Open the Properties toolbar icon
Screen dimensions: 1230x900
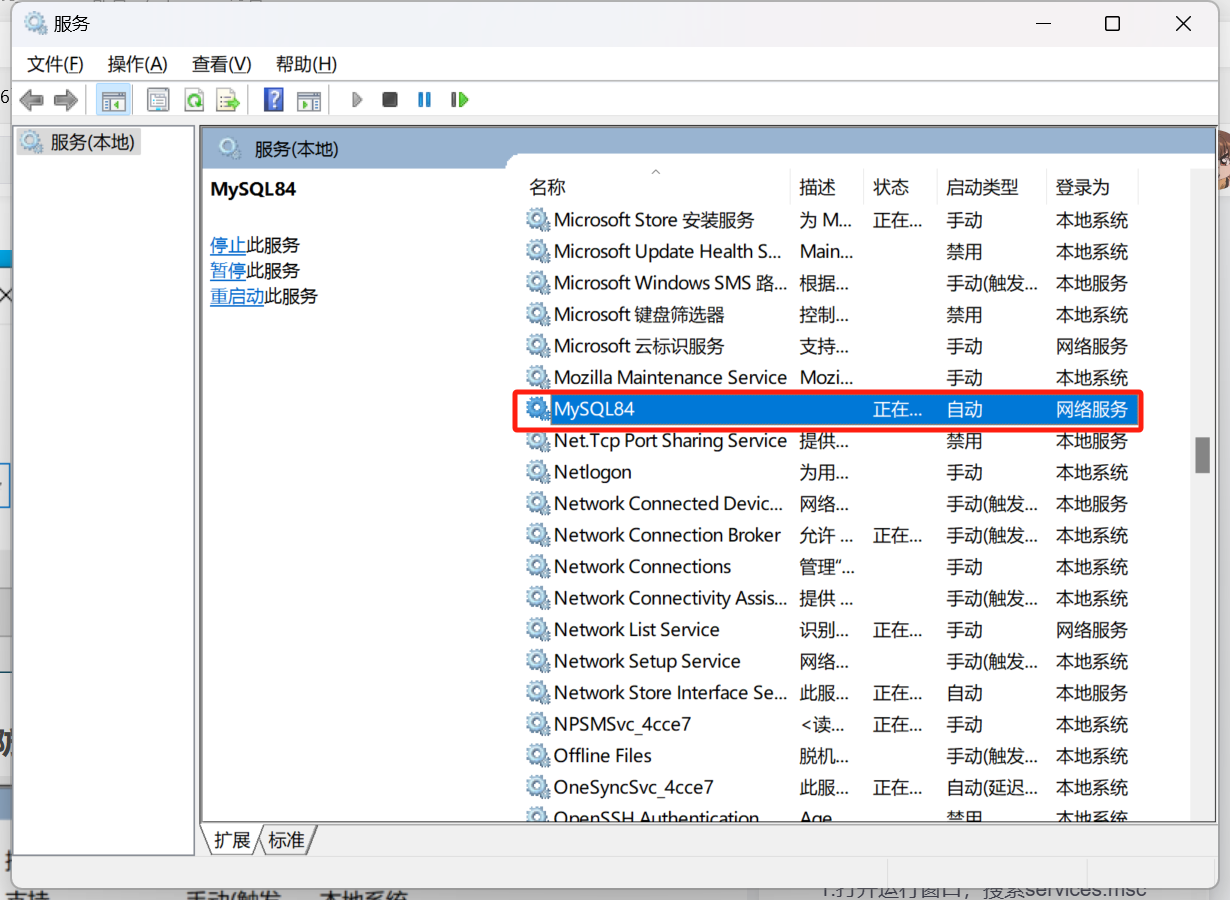click(158, 100)
